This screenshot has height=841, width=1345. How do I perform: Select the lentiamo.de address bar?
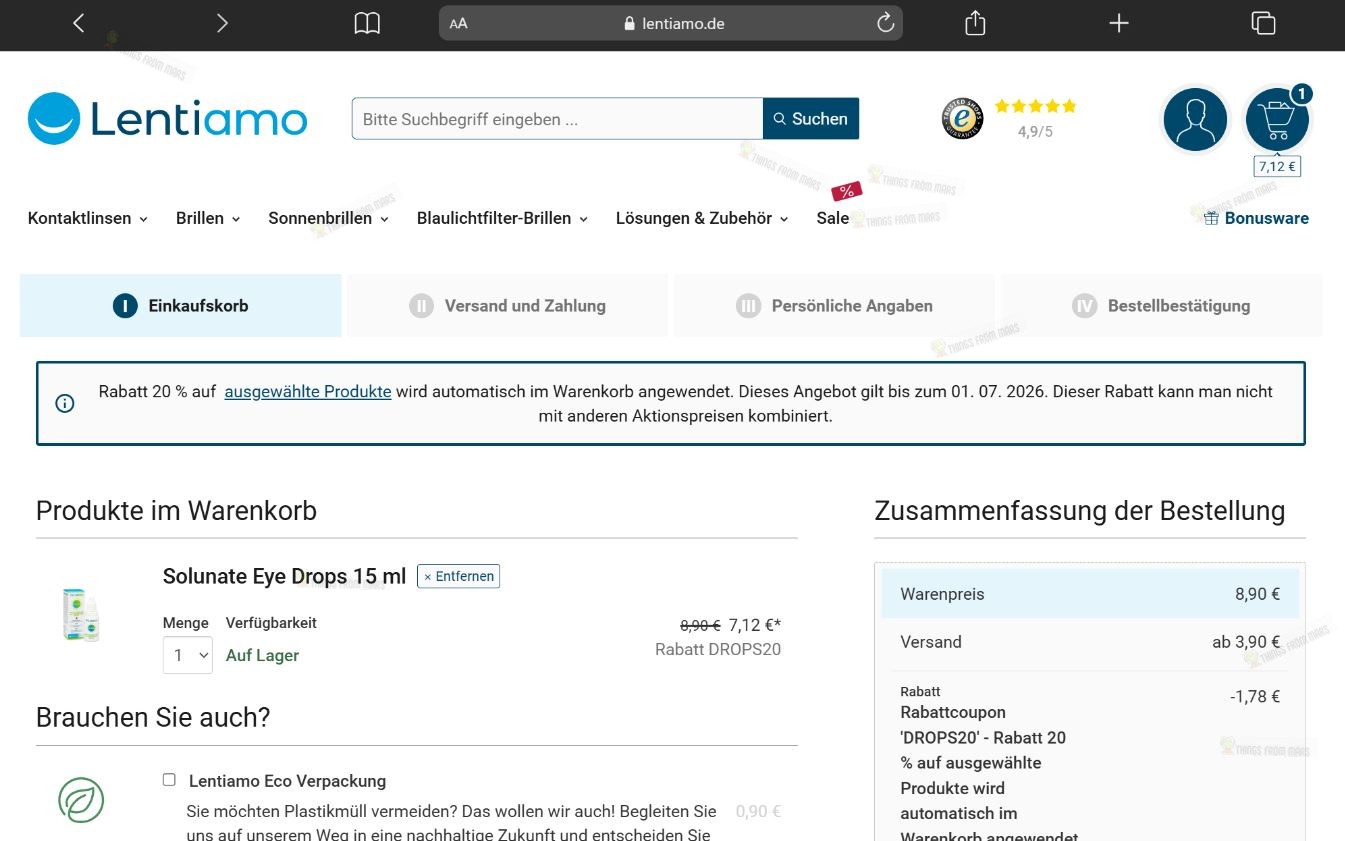671,23
